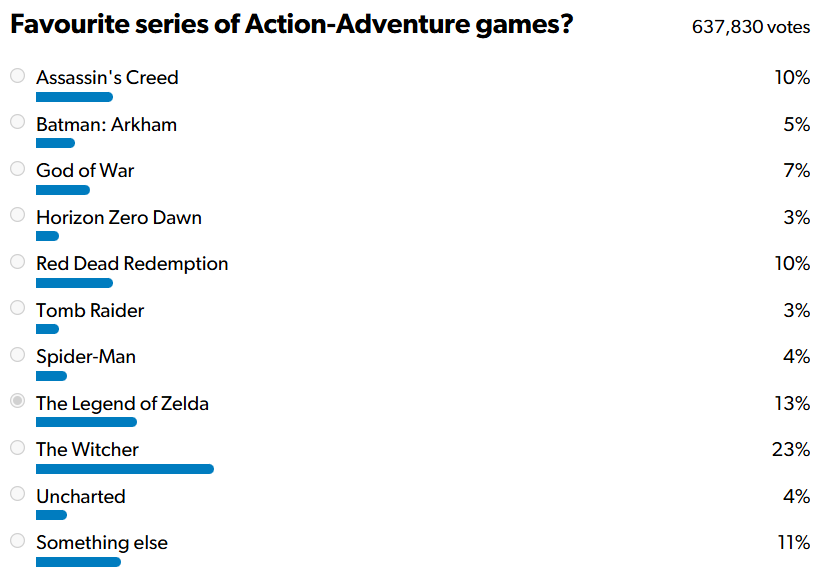Click the Horizon Zero Dawn label
Screen dimensions: 825x581
tap(119, 217)
